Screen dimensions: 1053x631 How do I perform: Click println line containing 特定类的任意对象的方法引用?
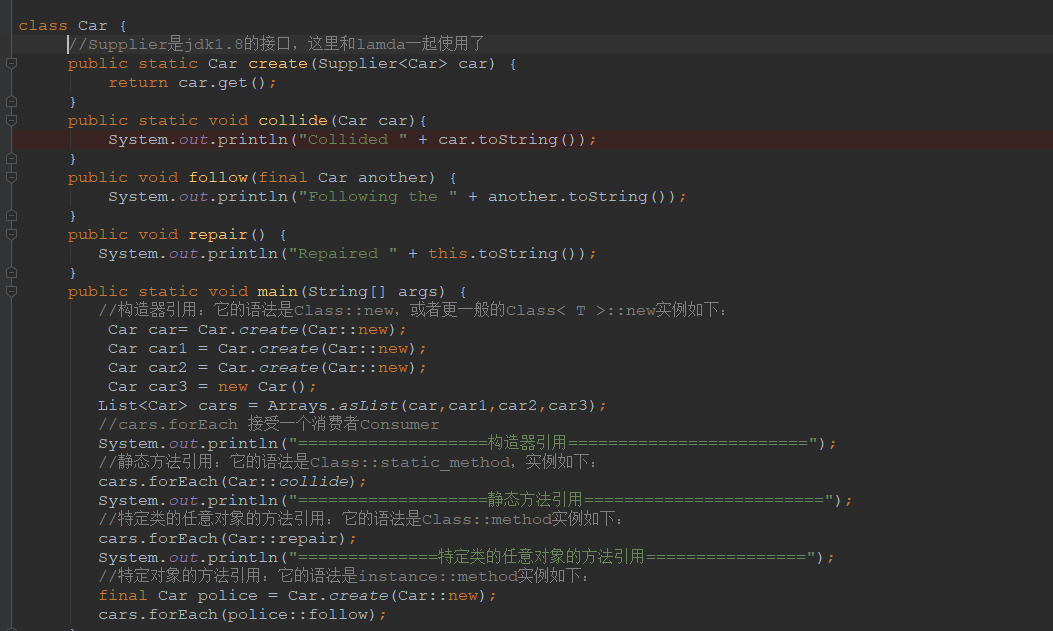[x=467, y=557]
